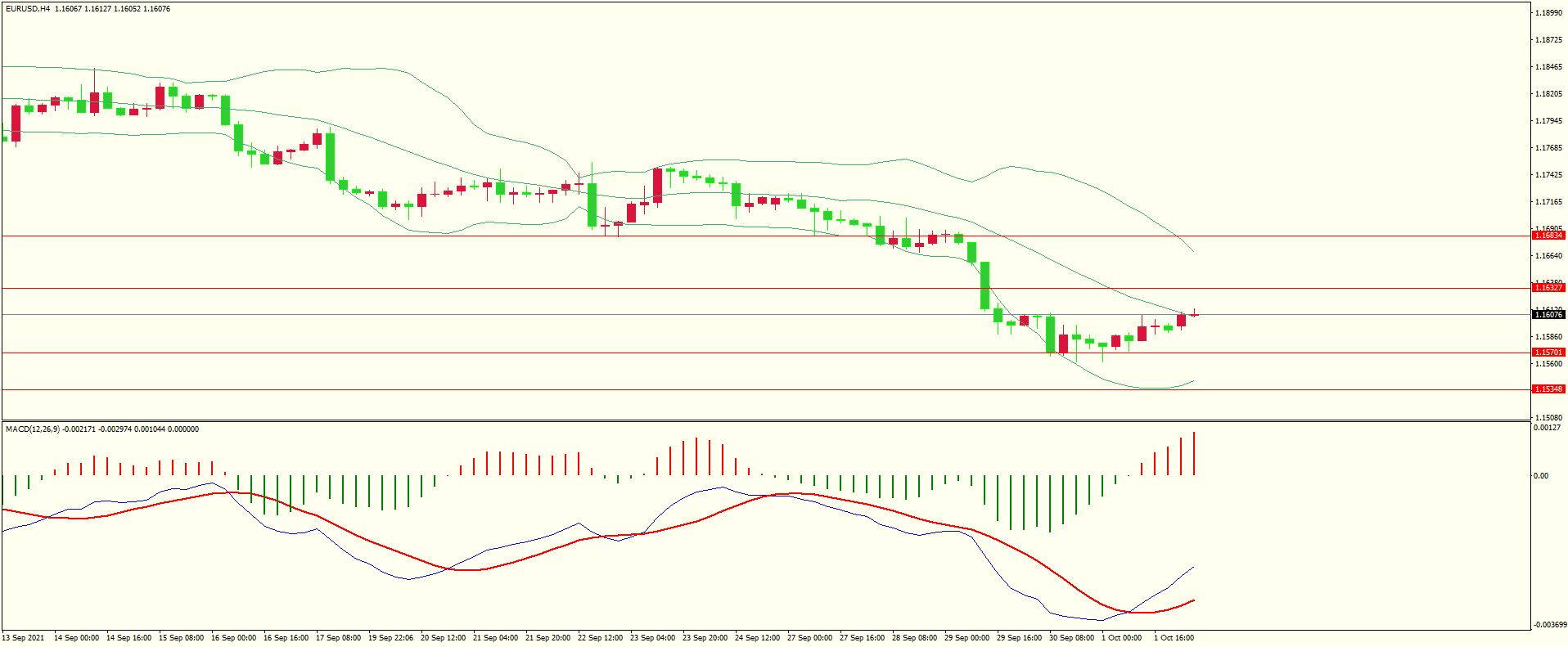The image size is (1568, 647).
Task: Click the 29 Sep 00:00 time label
Action: pyautogui.click(x=967, y=638)
